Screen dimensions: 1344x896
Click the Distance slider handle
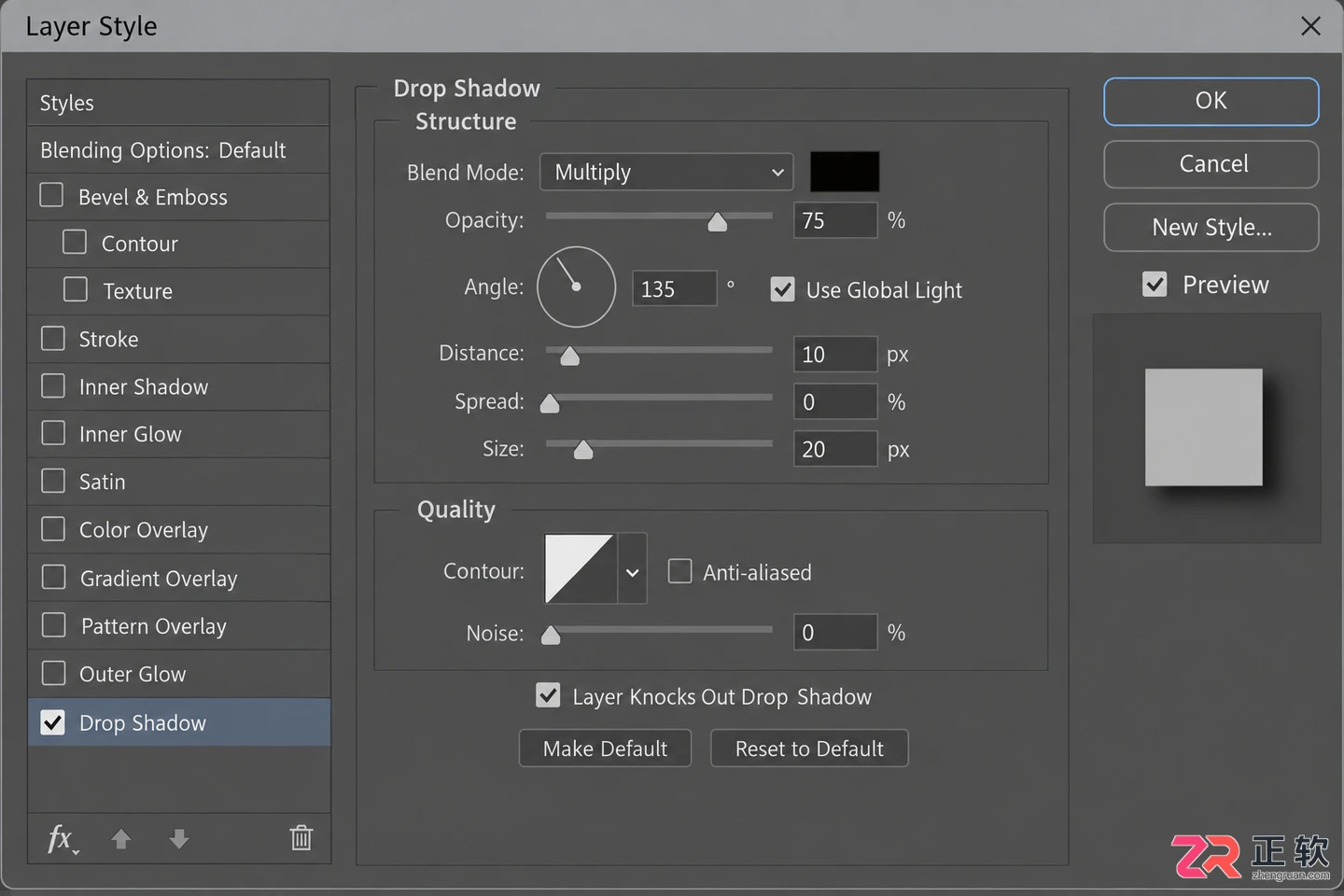tap(569, 355)
